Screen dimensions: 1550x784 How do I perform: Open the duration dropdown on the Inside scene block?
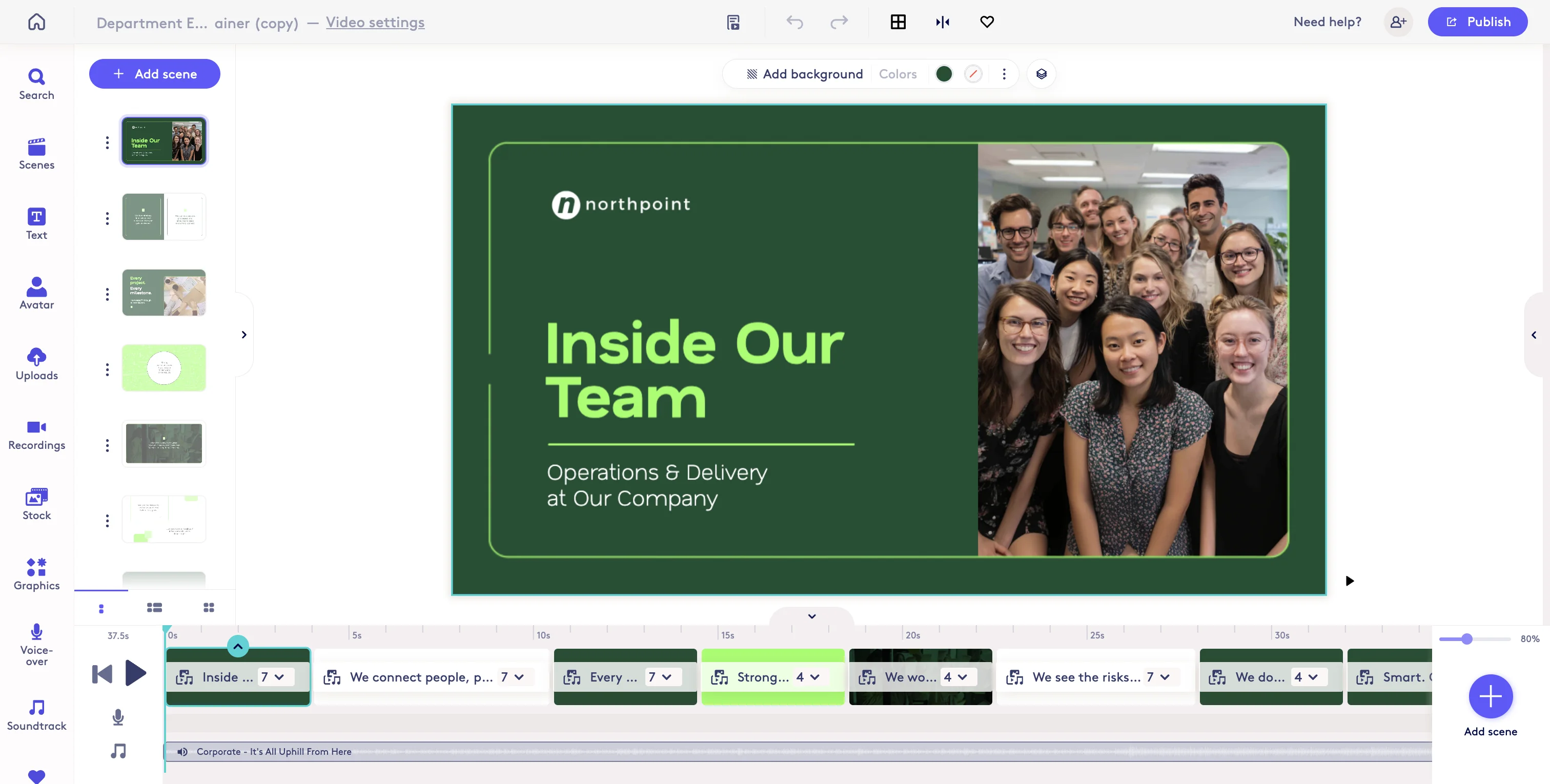pos(272,676)
